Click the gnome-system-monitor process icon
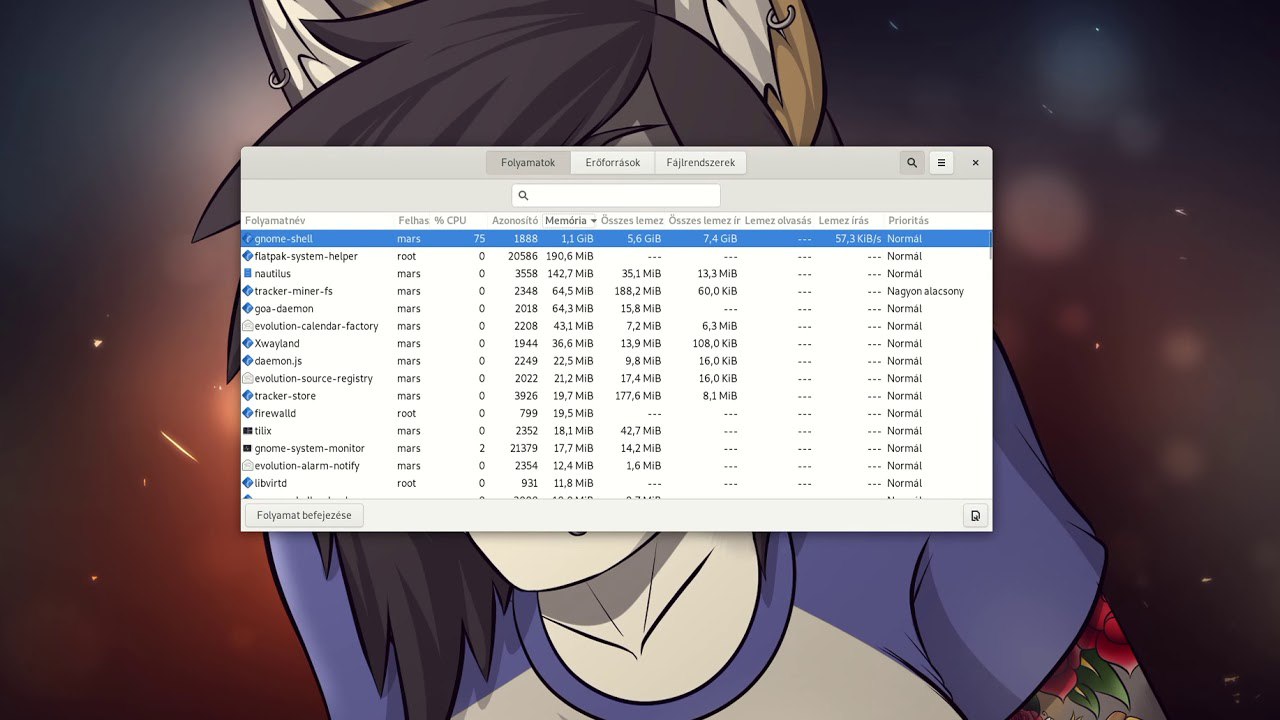 click(x=248, y=448)
